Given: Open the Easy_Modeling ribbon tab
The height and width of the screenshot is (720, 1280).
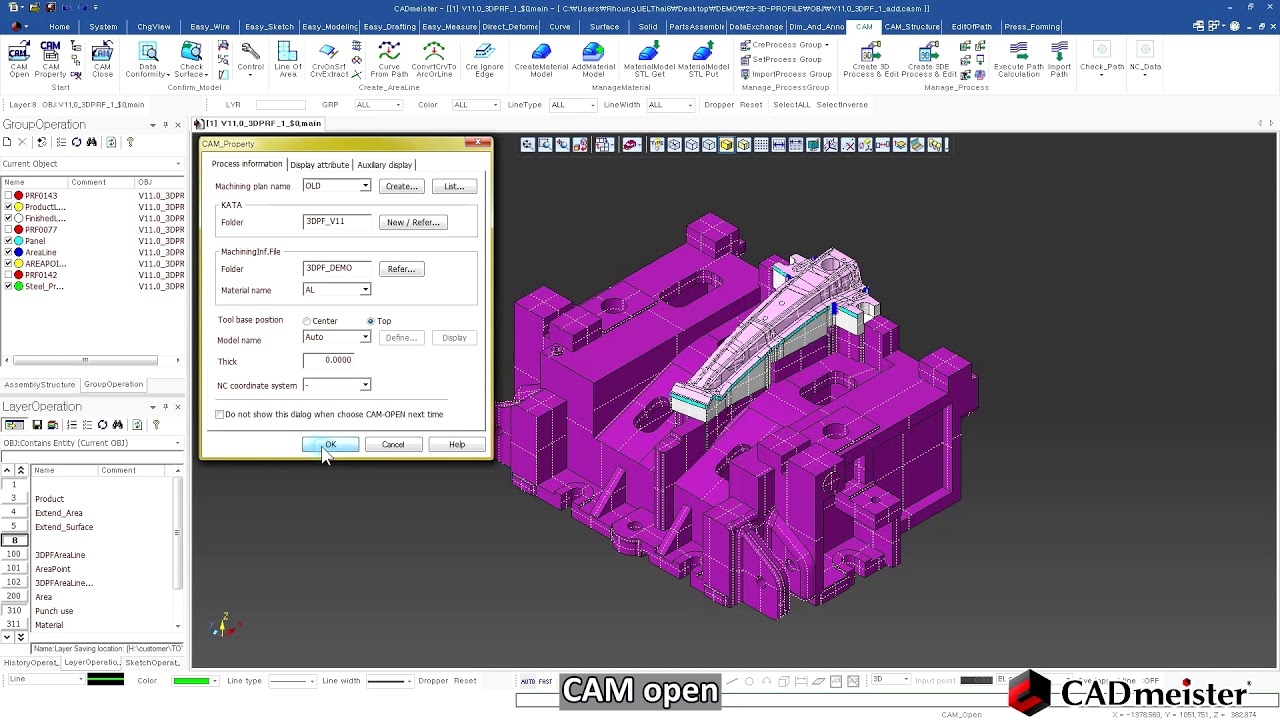Looking at the screenshot, I should point(329,27).
